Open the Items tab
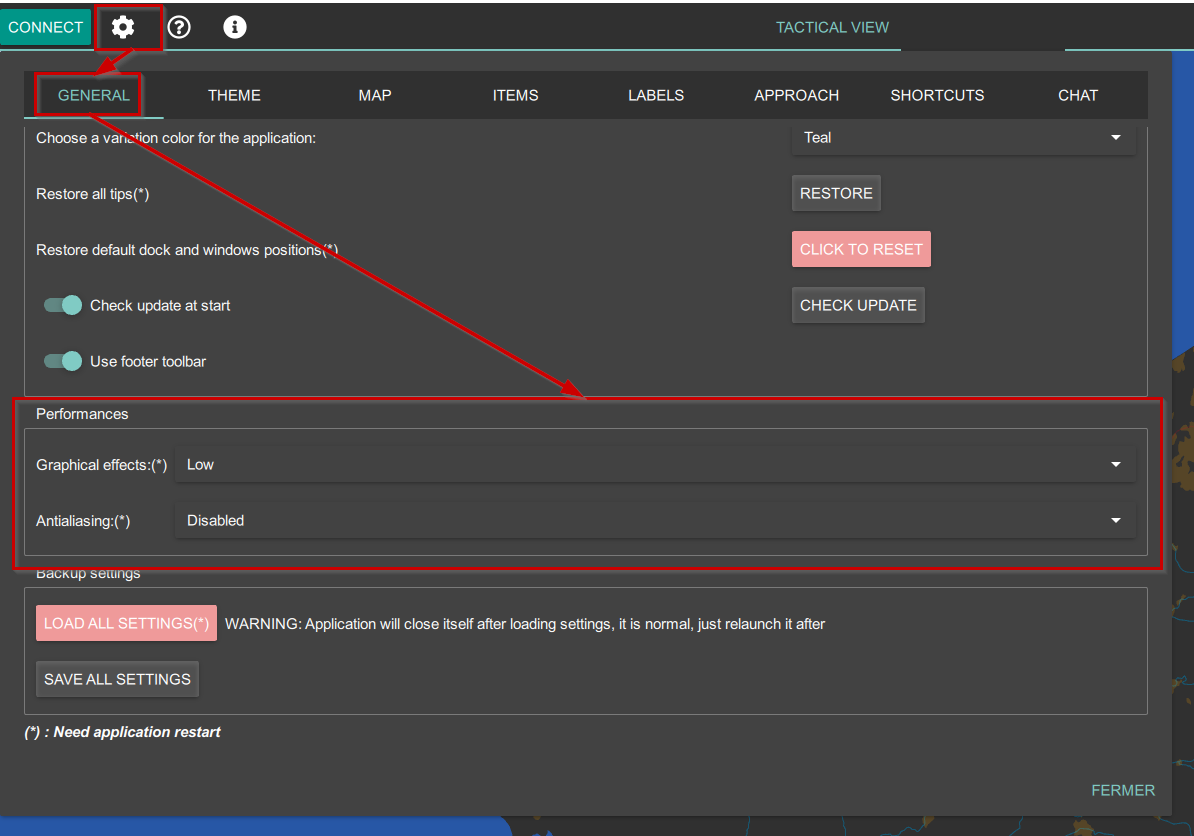 coord(515,95)
